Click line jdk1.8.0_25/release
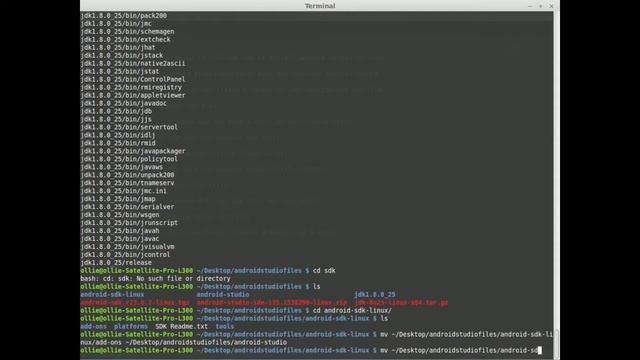 click(116, 262)
